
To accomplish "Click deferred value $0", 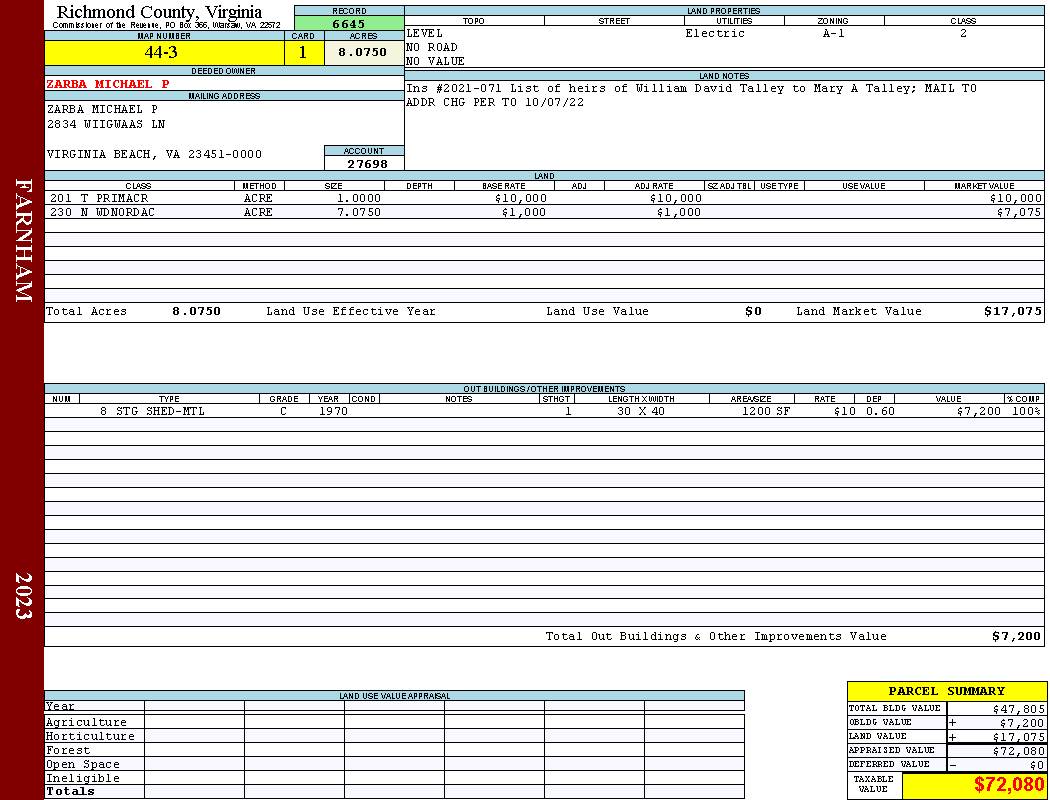I will [1037, 765].
